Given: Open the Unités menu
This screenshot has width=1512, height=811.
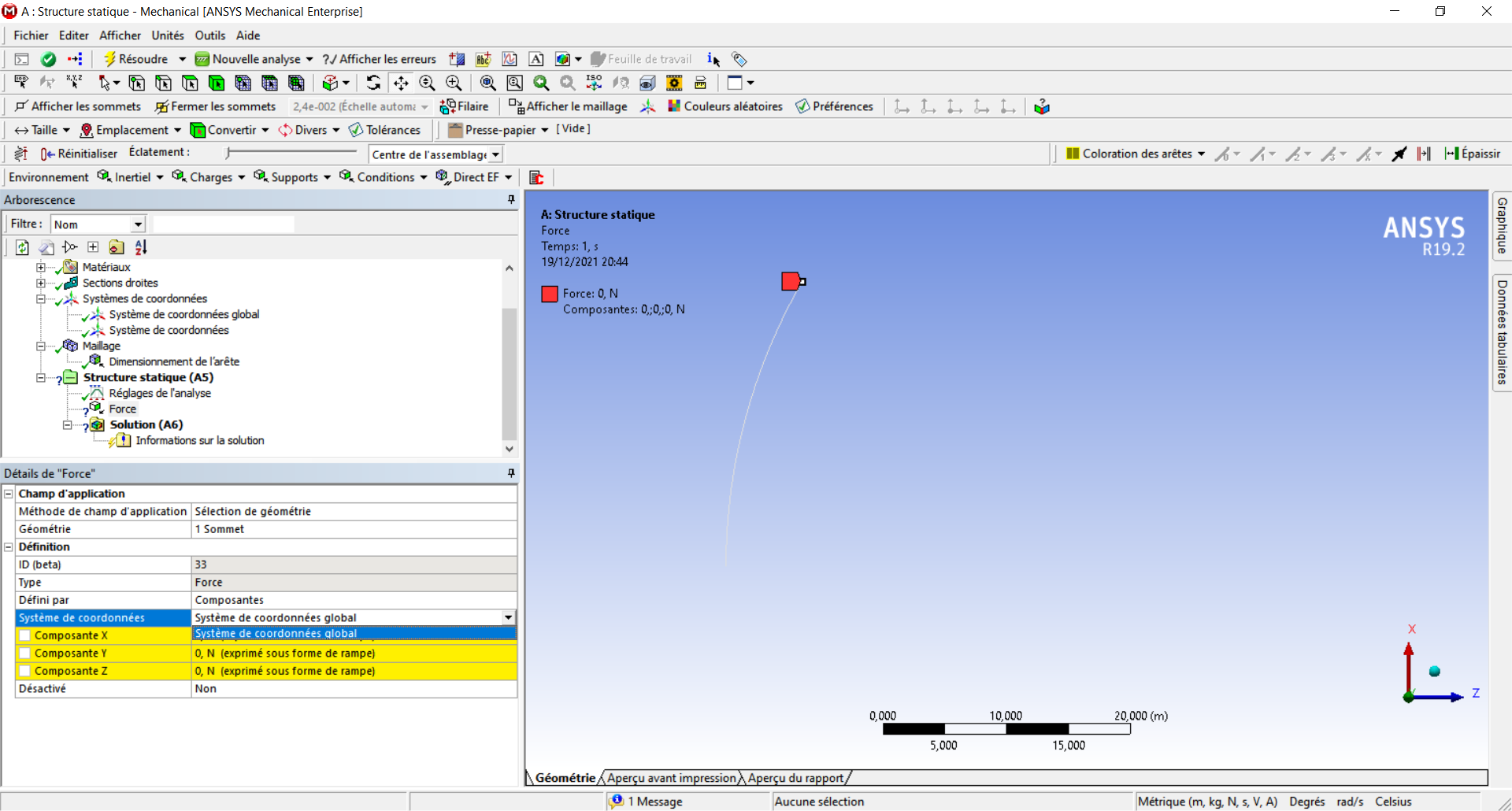Looking at the screenshot, I should click(x=168, y=35).
